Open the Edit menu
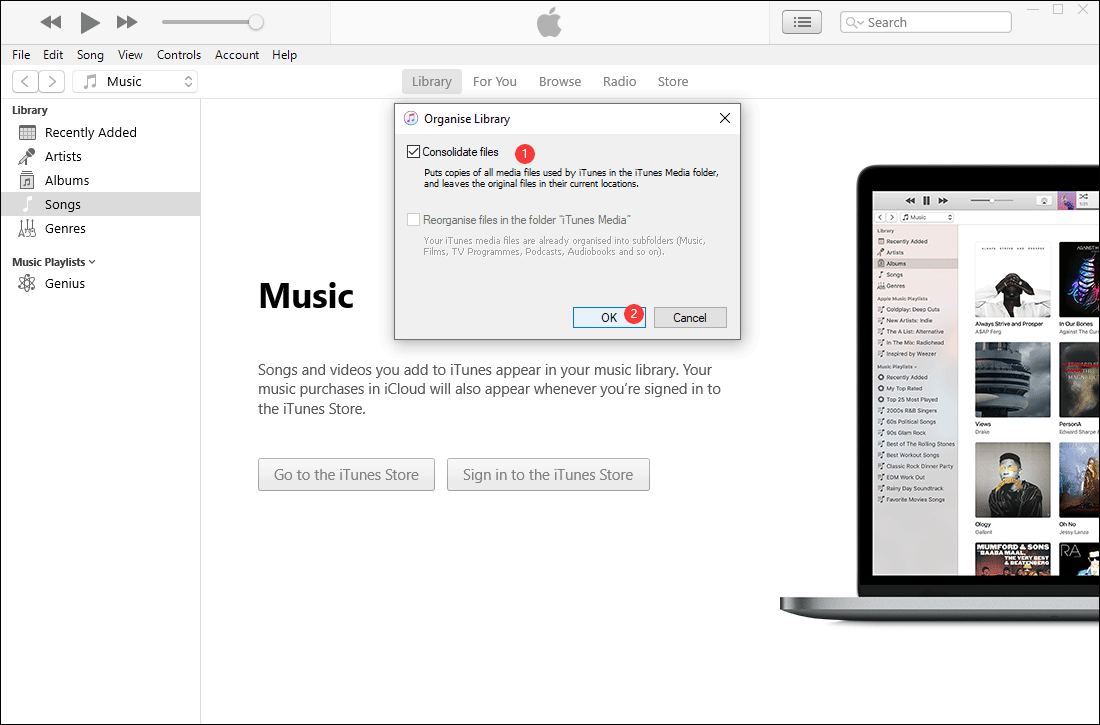The image size is (1100, 725). 53,55
